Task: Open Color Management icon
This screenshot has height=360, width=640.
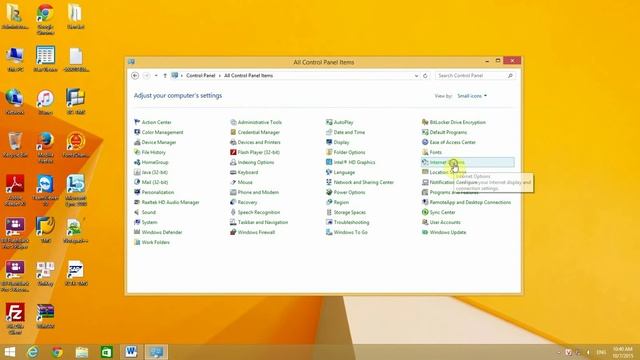Action: pos(137,132)
